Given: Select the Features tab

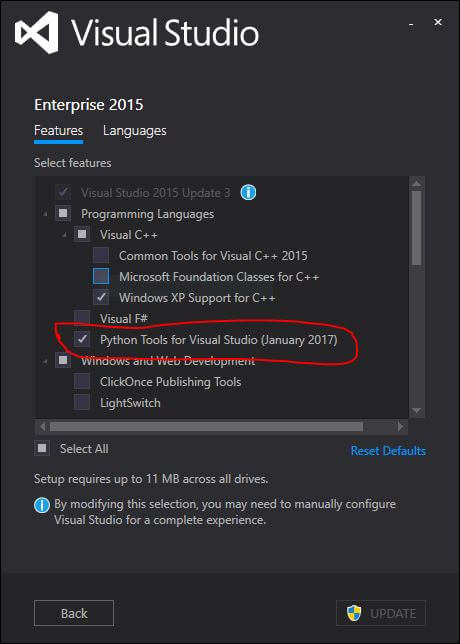Looking at the screenshot, I should 58,131.
